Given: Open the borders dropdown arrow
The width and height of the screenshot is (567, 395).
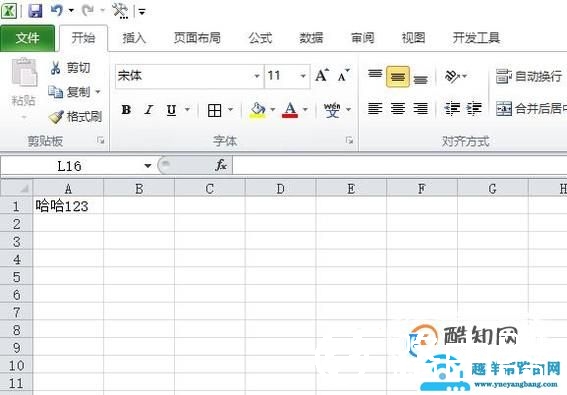Looking at the screenshot, I should [230, 109].
